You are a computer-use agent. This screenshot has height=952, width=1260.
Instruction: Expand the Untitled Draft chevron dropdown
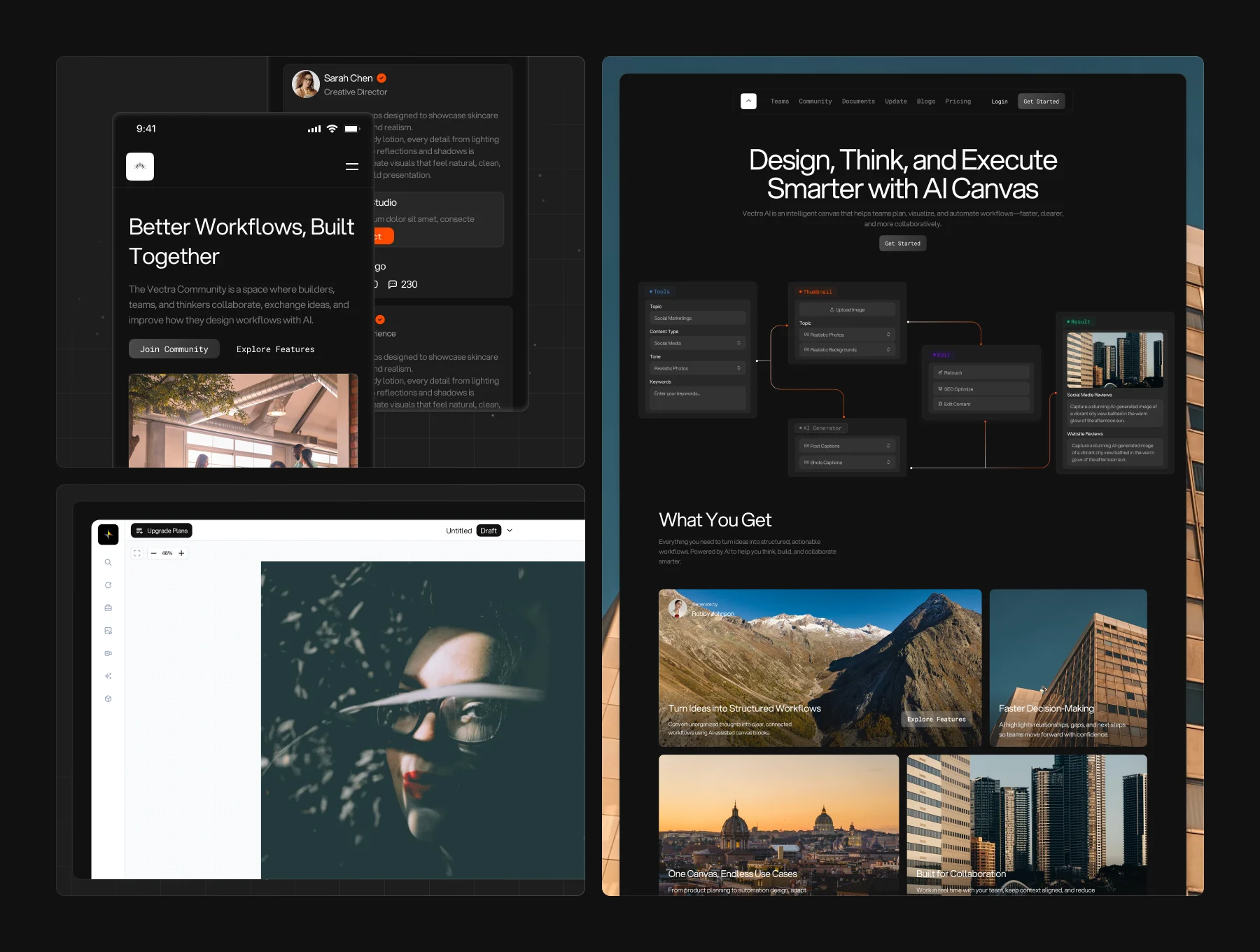coord(510,531)
